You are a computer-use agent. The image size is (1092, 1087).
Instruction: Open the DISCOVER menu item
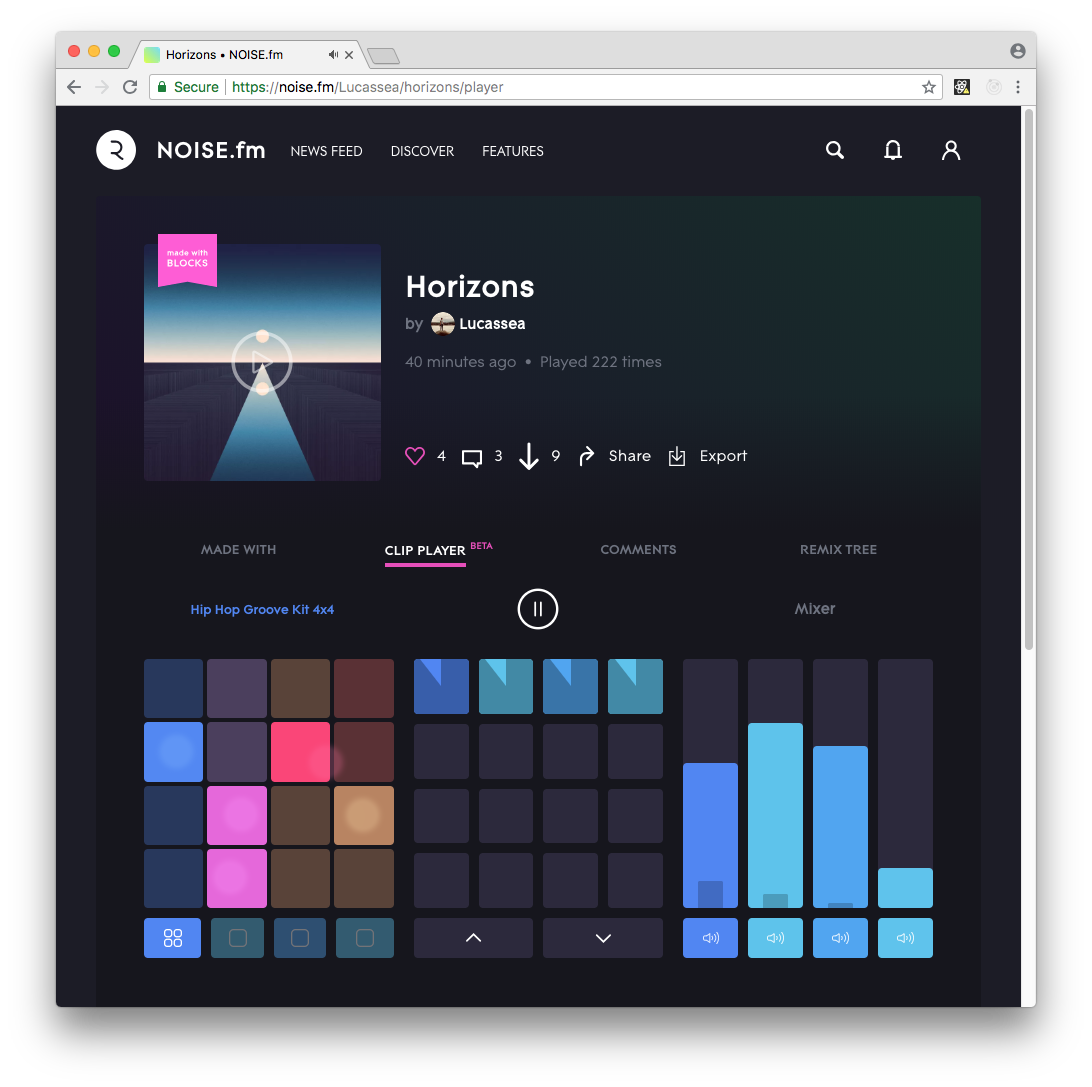pyautogui.click(x=422, y=151)
